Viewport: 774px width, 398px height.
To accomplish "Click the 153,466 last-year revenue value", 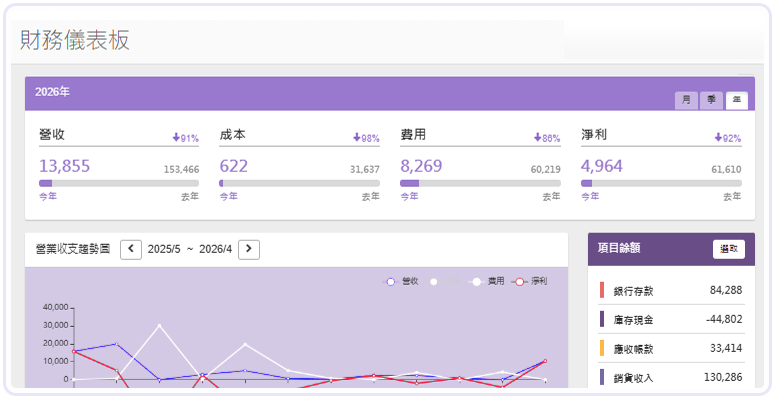I will 182,169.
